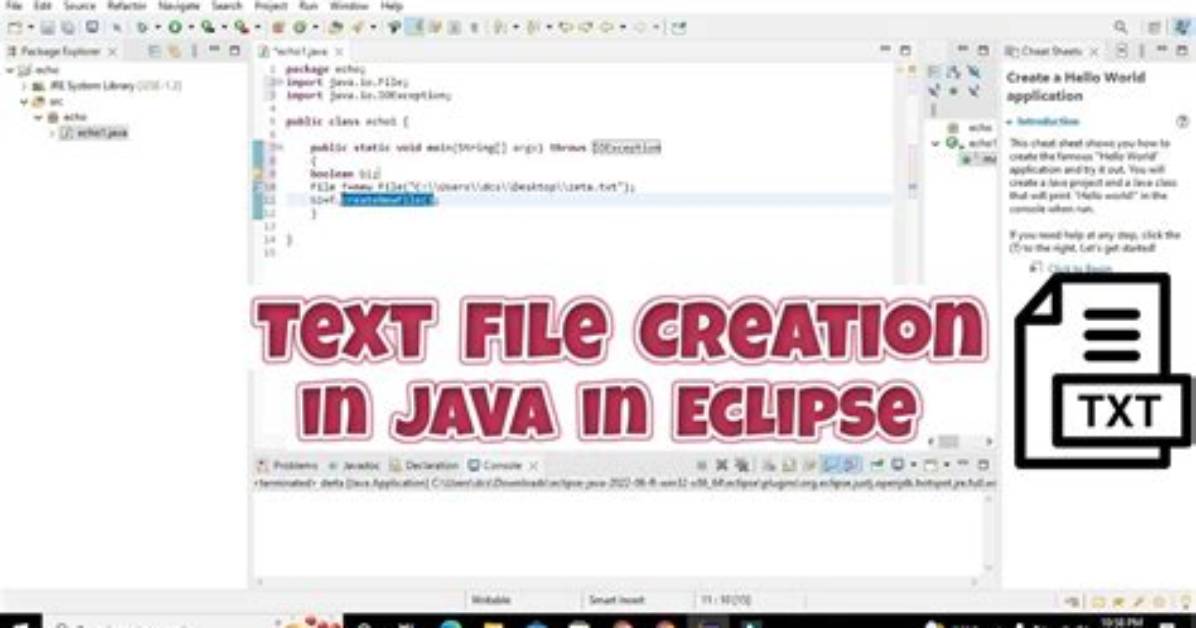Open the Navigate menu

pos(179,6)
